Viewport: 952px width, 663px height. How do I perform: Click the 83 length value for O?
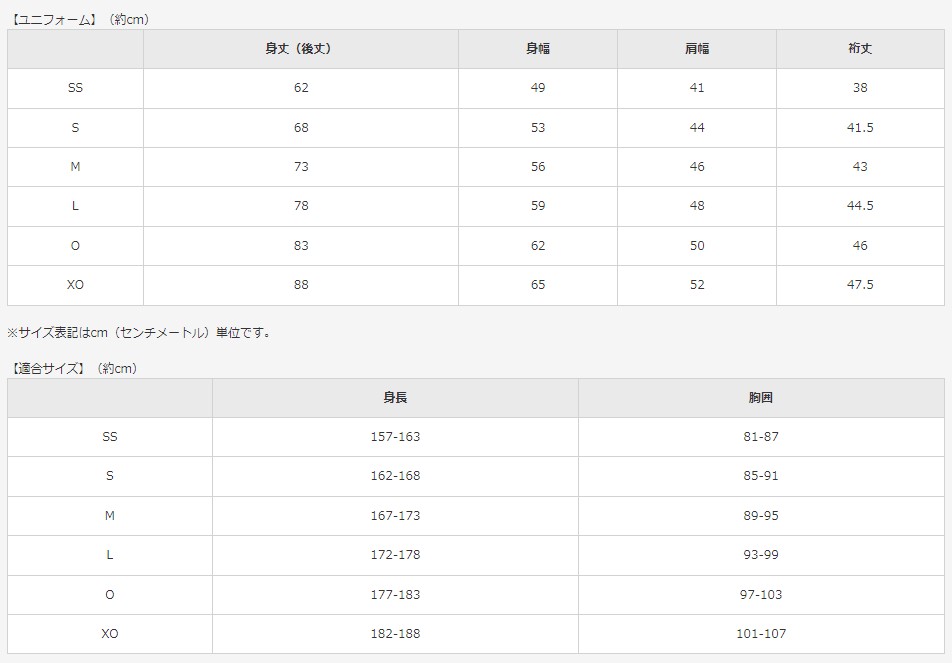(301, 246)
